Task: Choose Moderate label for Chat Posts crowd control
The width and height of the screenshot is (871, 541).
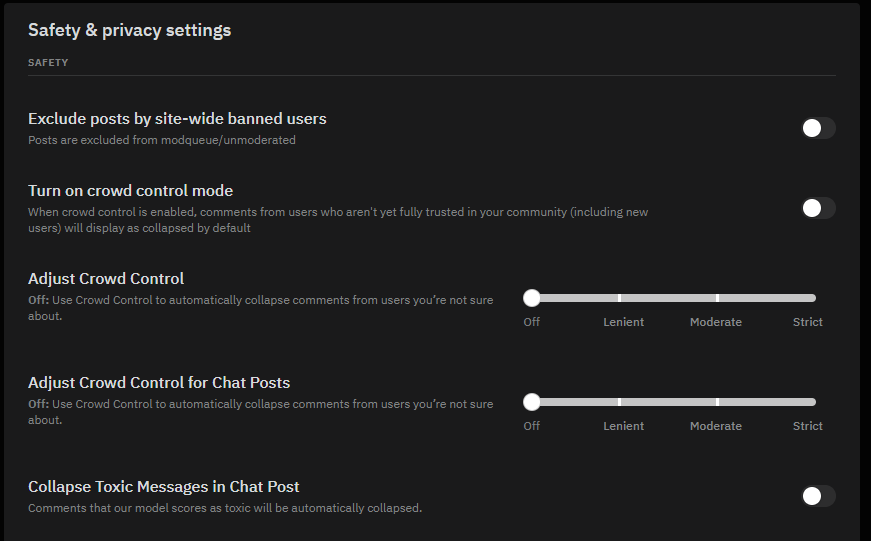Action: tap(716, 426)
